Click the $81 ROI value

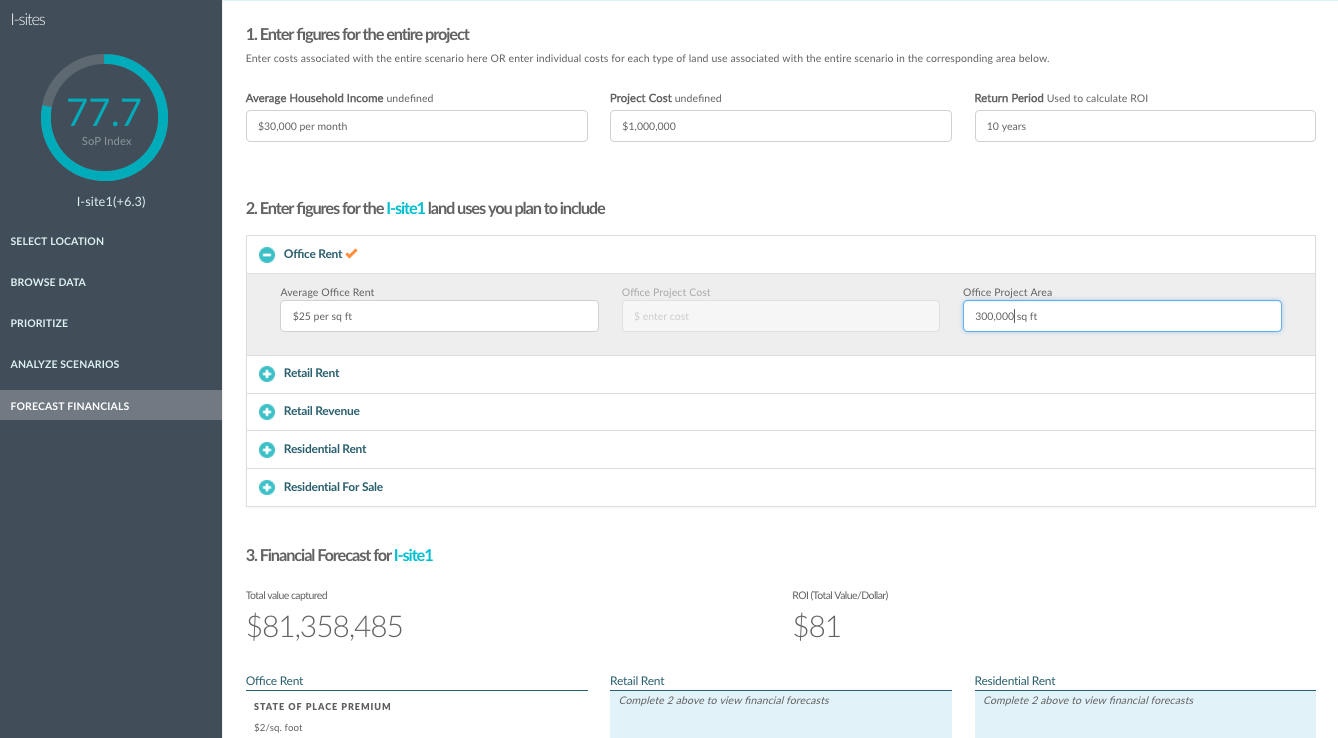817,627
